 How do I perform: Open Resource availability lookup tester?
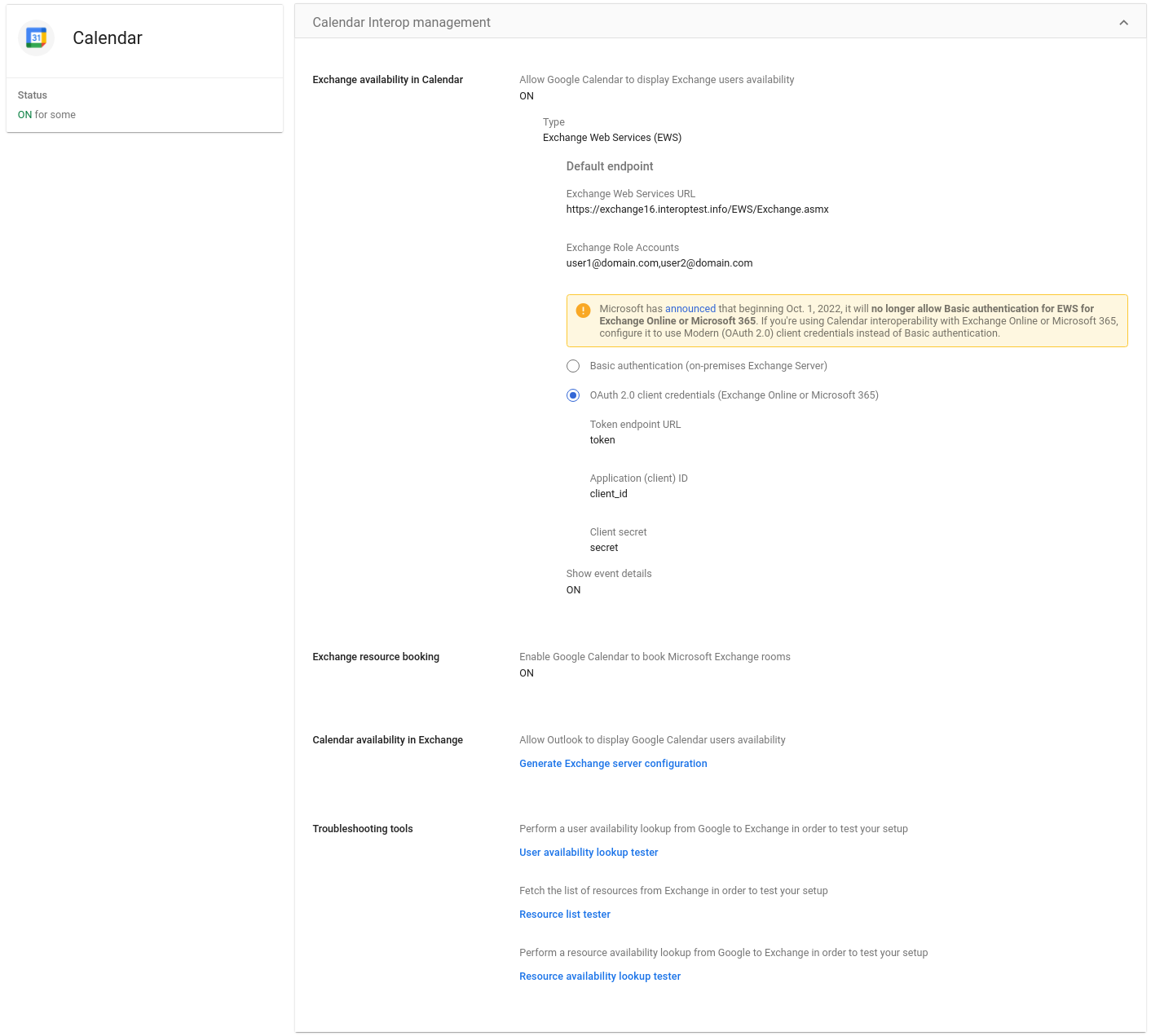point(600,976)
